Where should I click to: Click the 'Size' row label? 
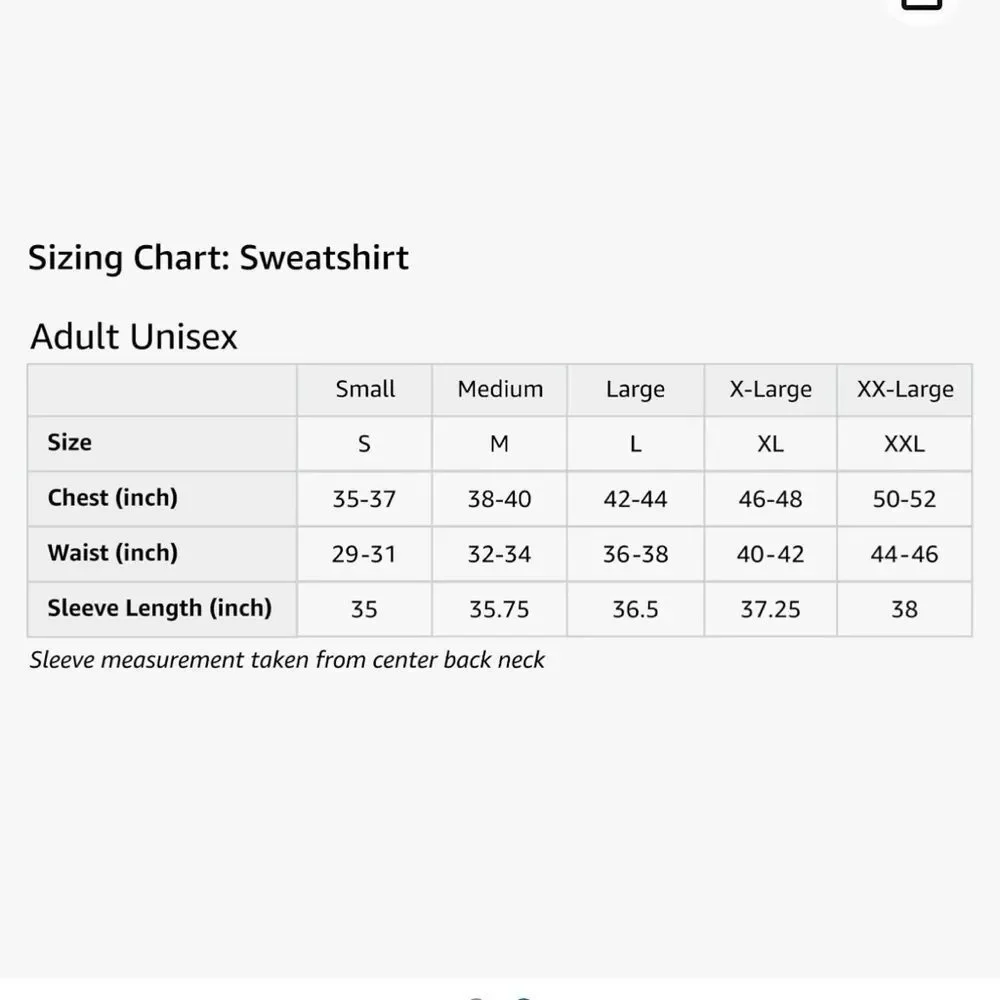tap(70, 442)
